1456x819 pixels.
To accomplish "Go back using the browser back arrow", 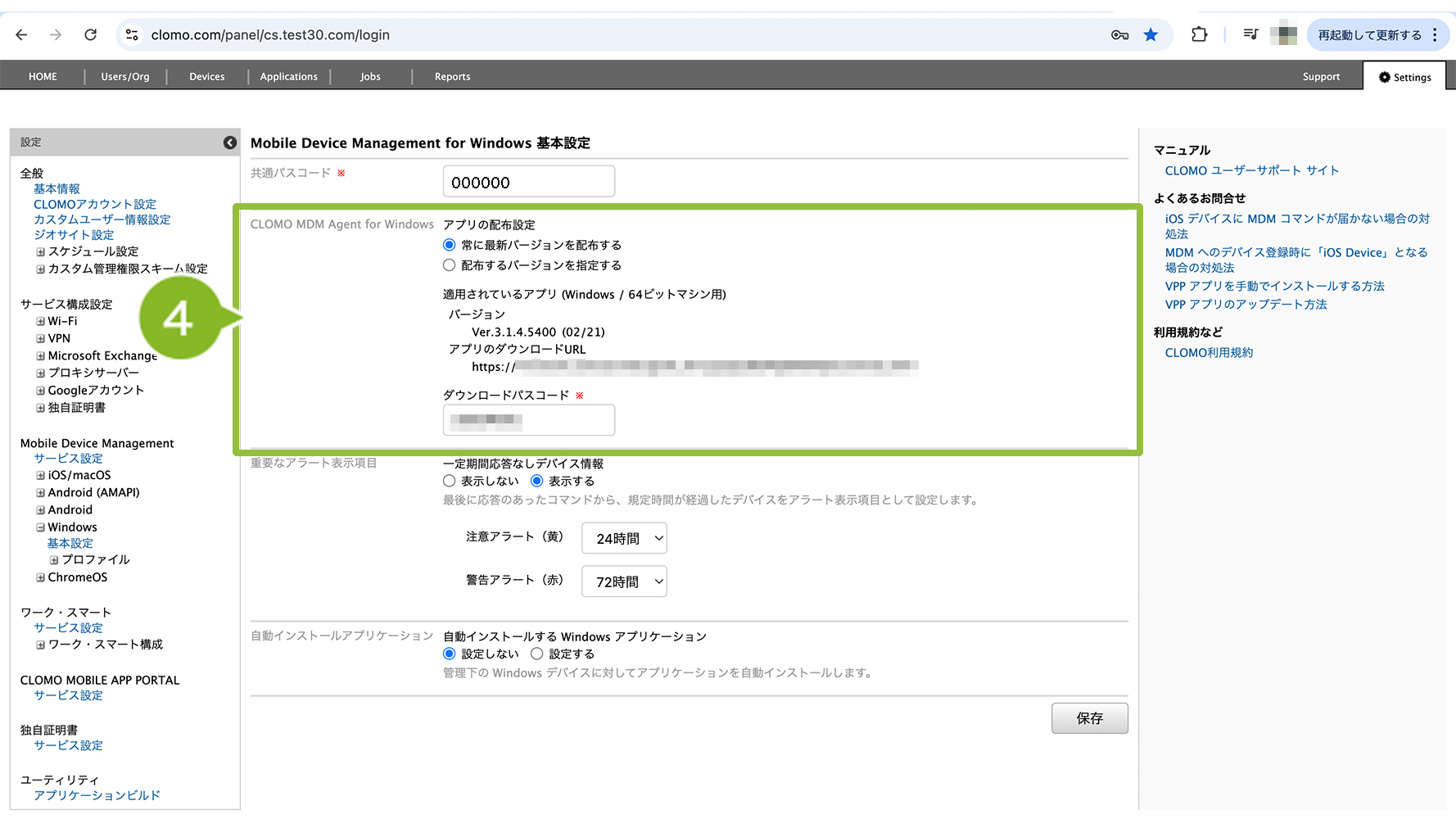I will point(21,34).
